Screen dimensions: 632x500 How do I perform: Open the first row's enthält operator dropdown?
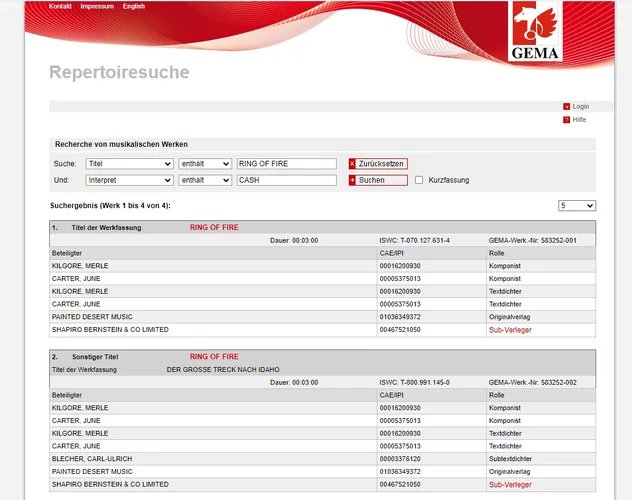[x=205, y=164]
